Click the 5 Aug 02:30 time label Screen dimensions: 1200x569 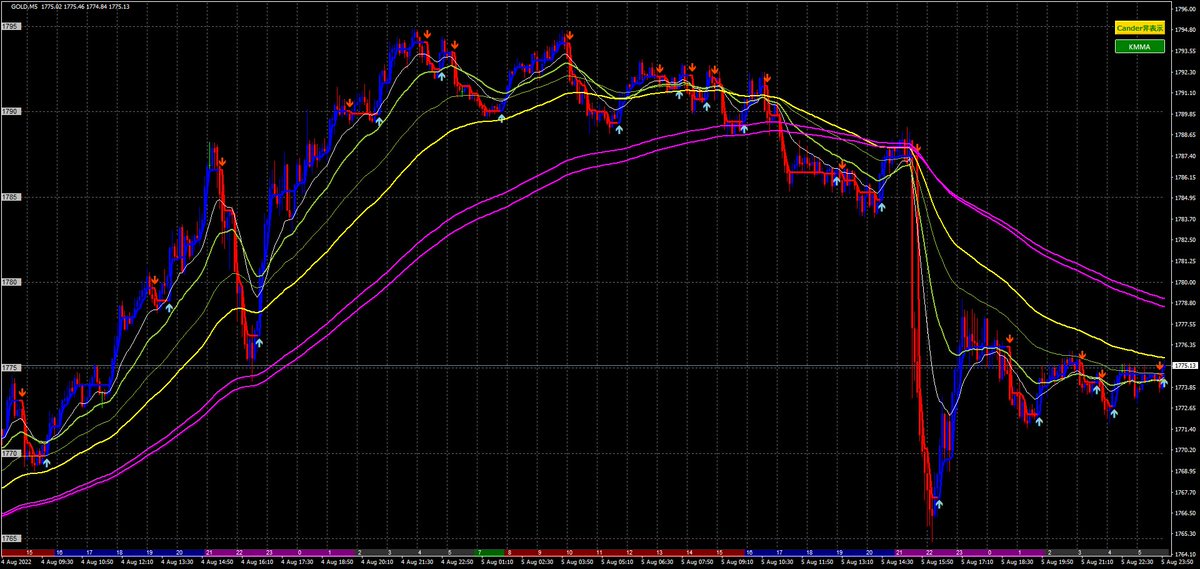pos(538,564)
